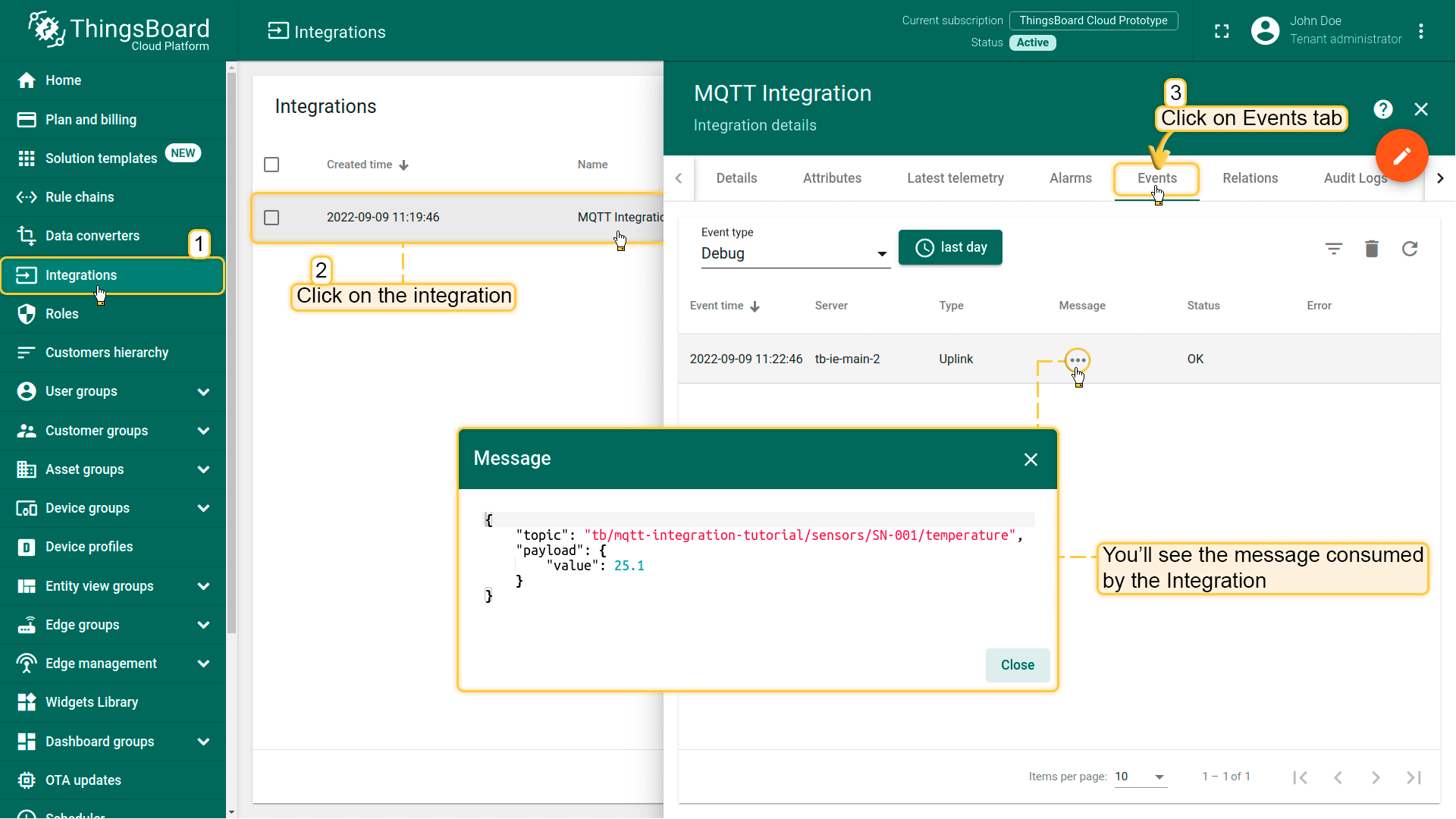The image size is (1456, 819).
Task: Go to last events page
Action: tap(1414, 777)
